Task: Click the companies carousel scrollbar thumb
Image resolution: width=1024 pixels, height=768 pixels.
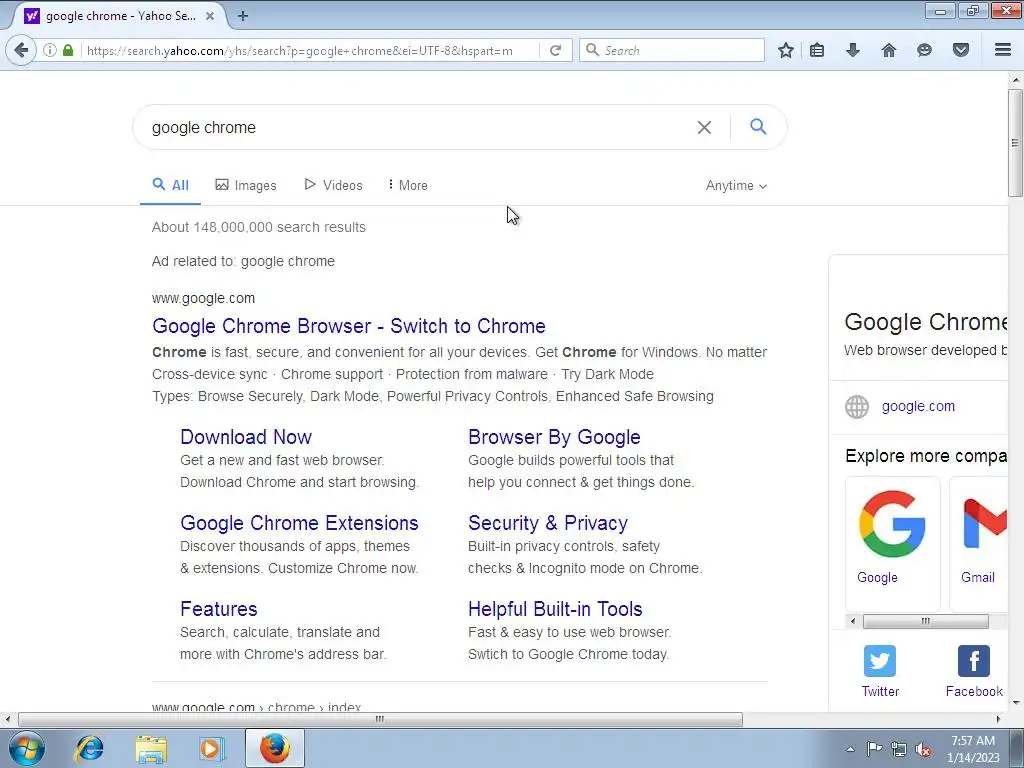Action: tap(925, 621)
